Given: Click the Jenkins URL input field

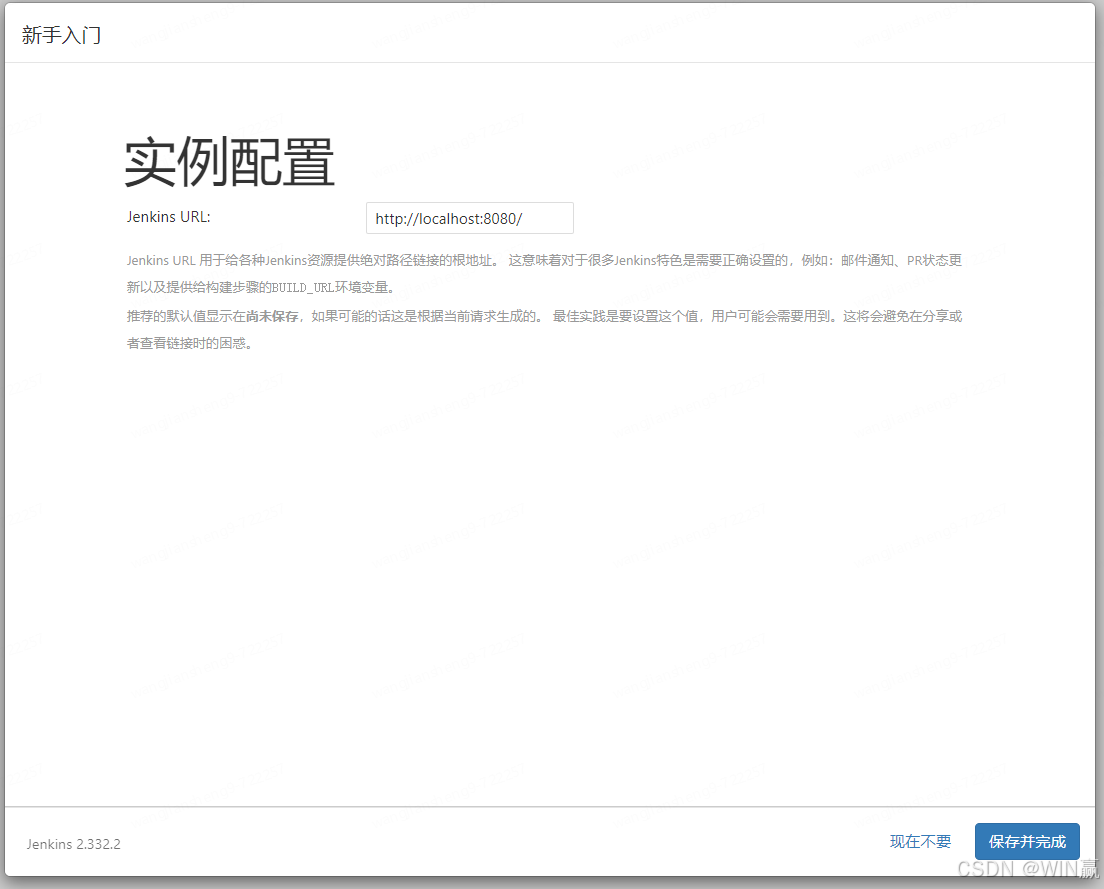Looking at the screenshot, I should point(470,218).
